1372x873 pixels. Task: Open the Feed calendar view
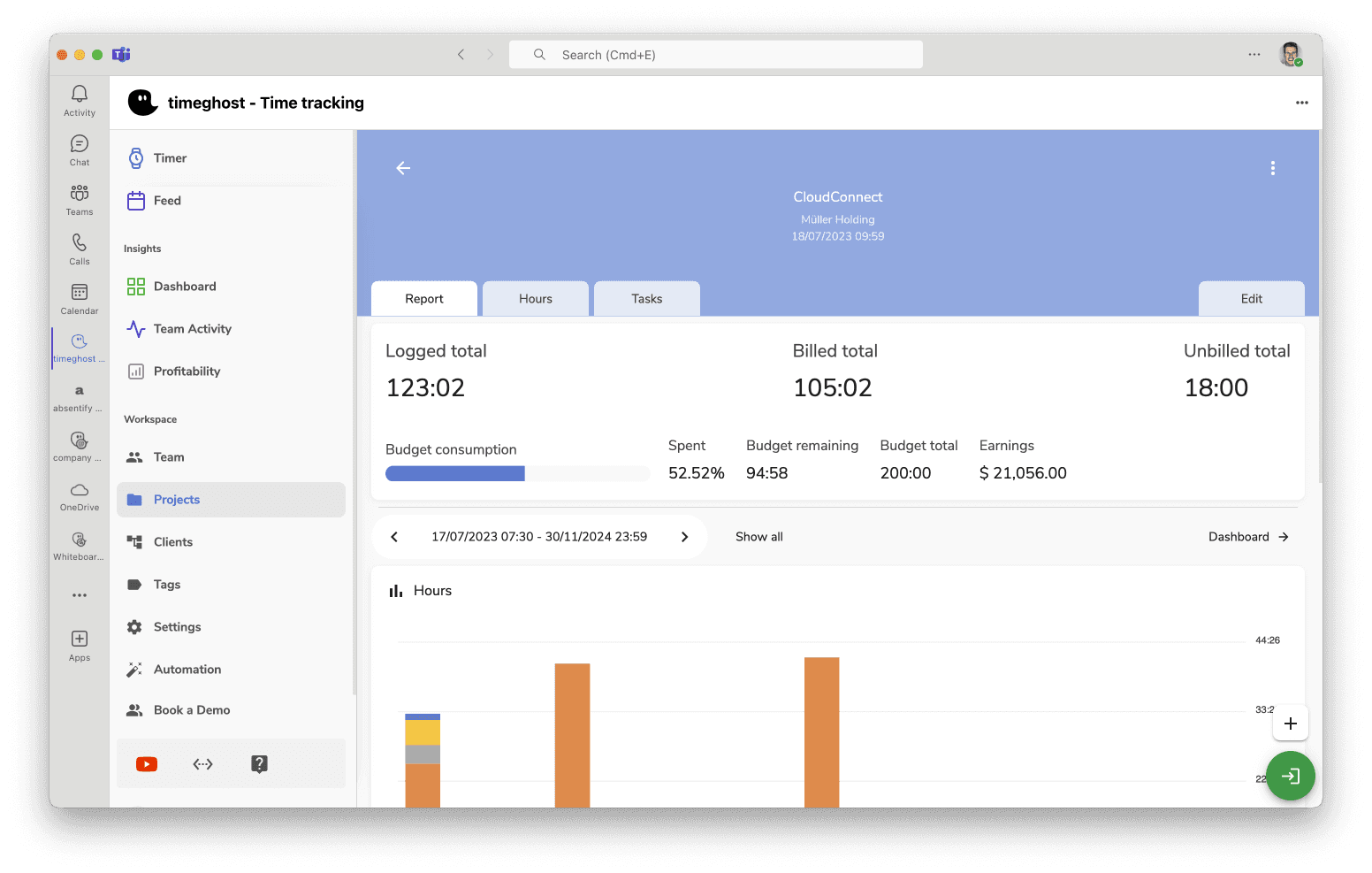point(166,201)
